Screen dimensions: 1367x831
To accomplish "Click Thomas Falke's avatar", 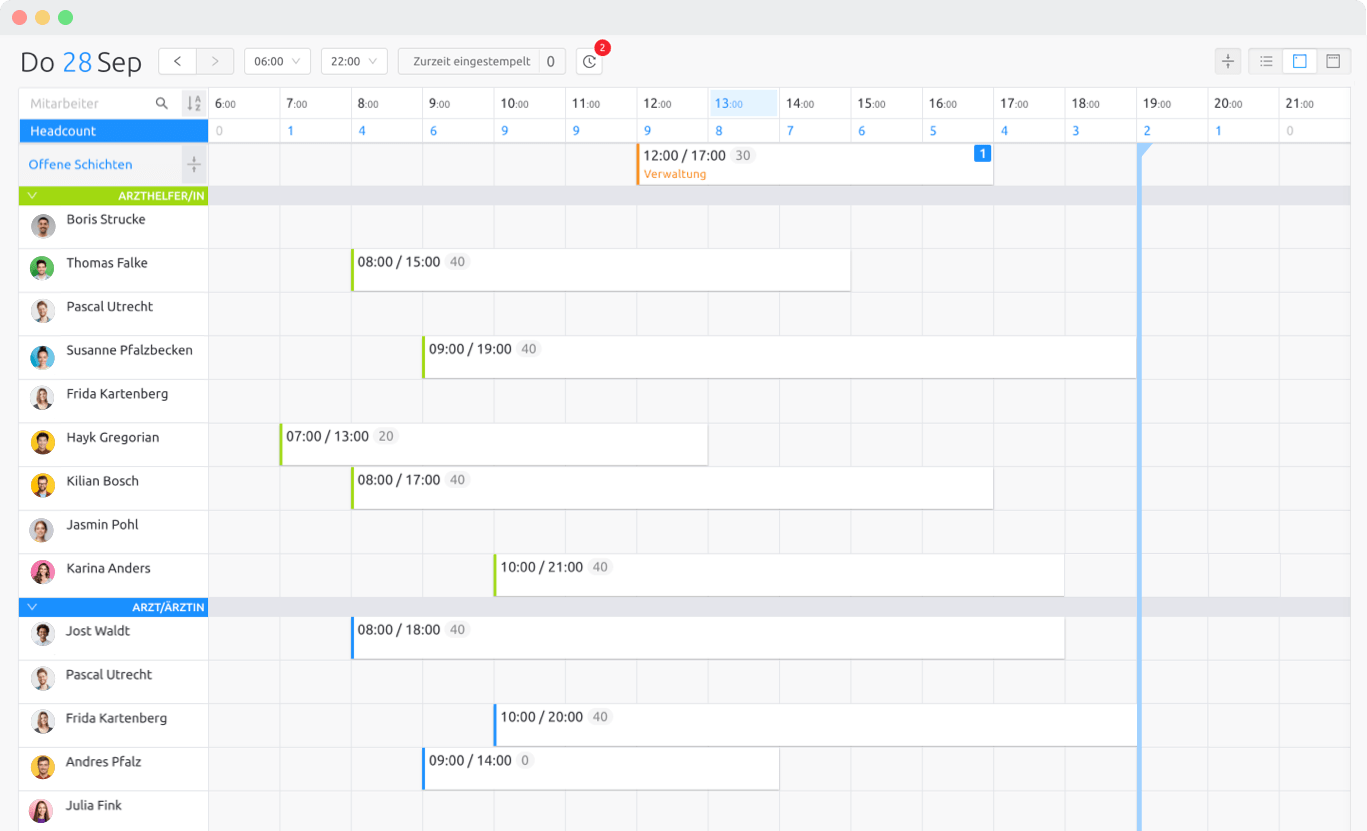I will coord(42,268).
